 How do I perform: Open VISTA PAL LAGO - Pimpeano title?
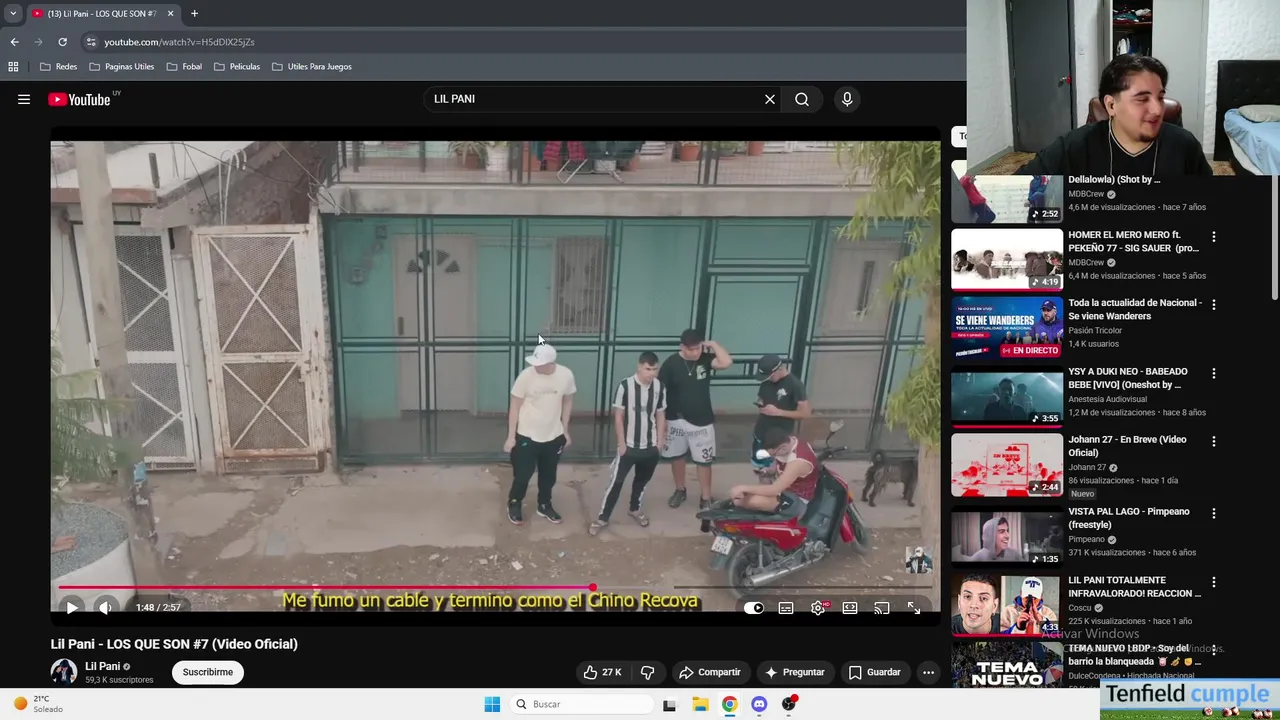1129,518
